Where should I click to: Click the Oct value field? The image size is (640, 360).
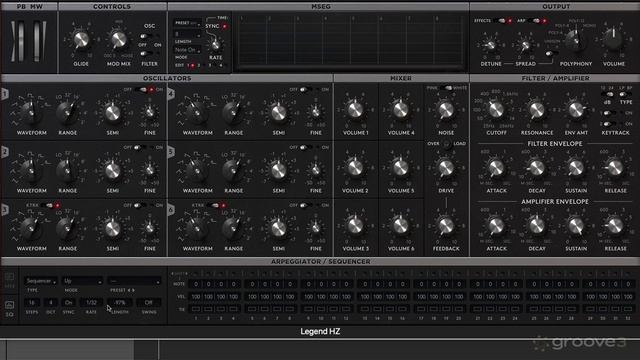tap(51, 302)
